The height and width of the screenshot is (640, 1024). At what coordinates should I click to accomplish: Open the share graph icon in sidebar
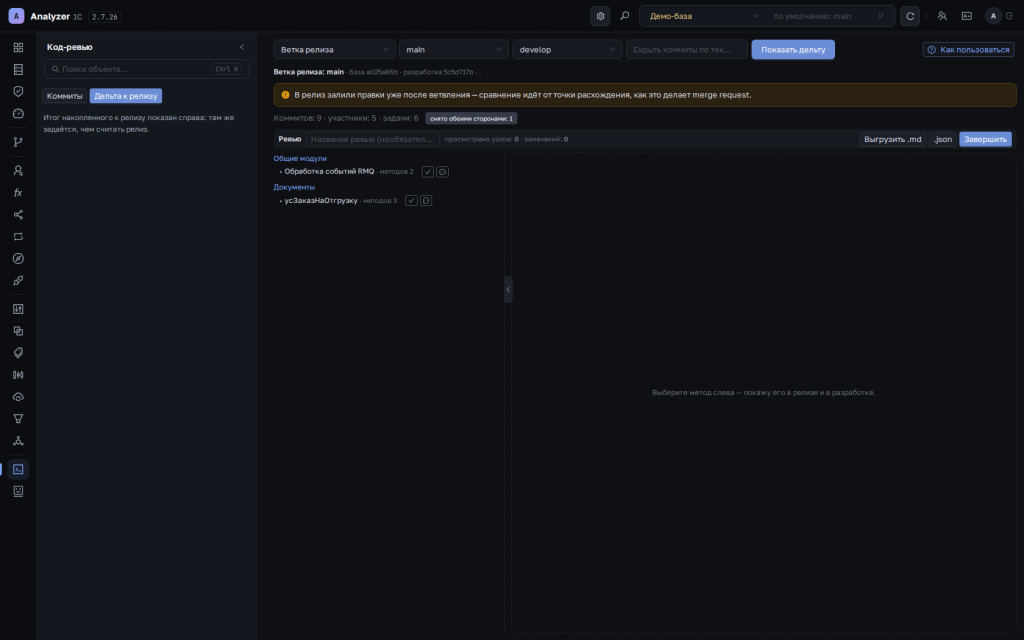pyautogui.click(x=18, y=215)
